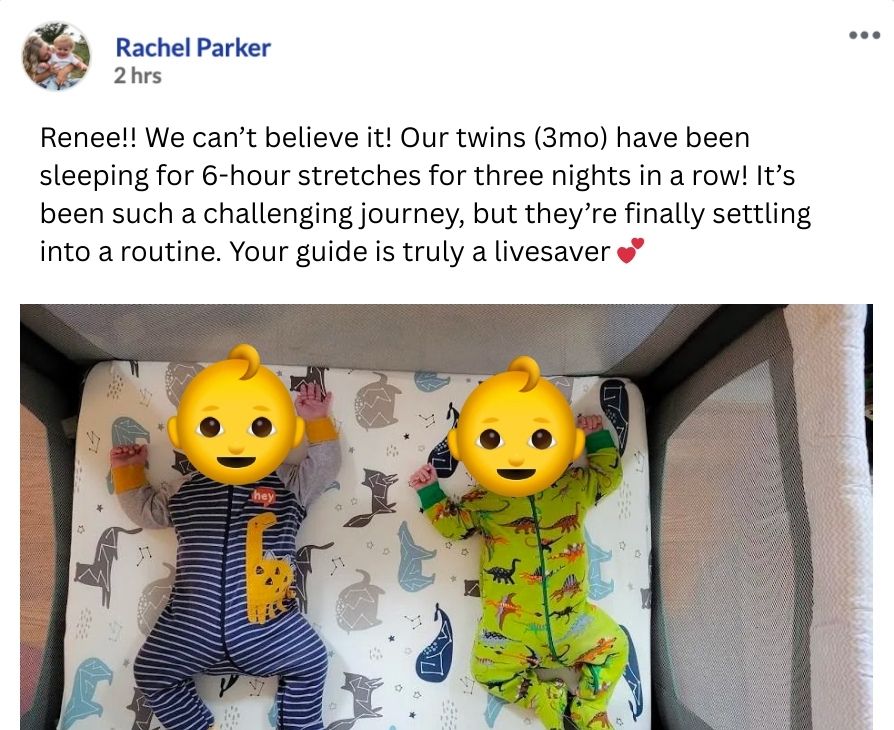Click the baby emoji over the right twin's face
Image resolution: width=894 pixels, height=730 pixels.
click(x=516, y=428)
